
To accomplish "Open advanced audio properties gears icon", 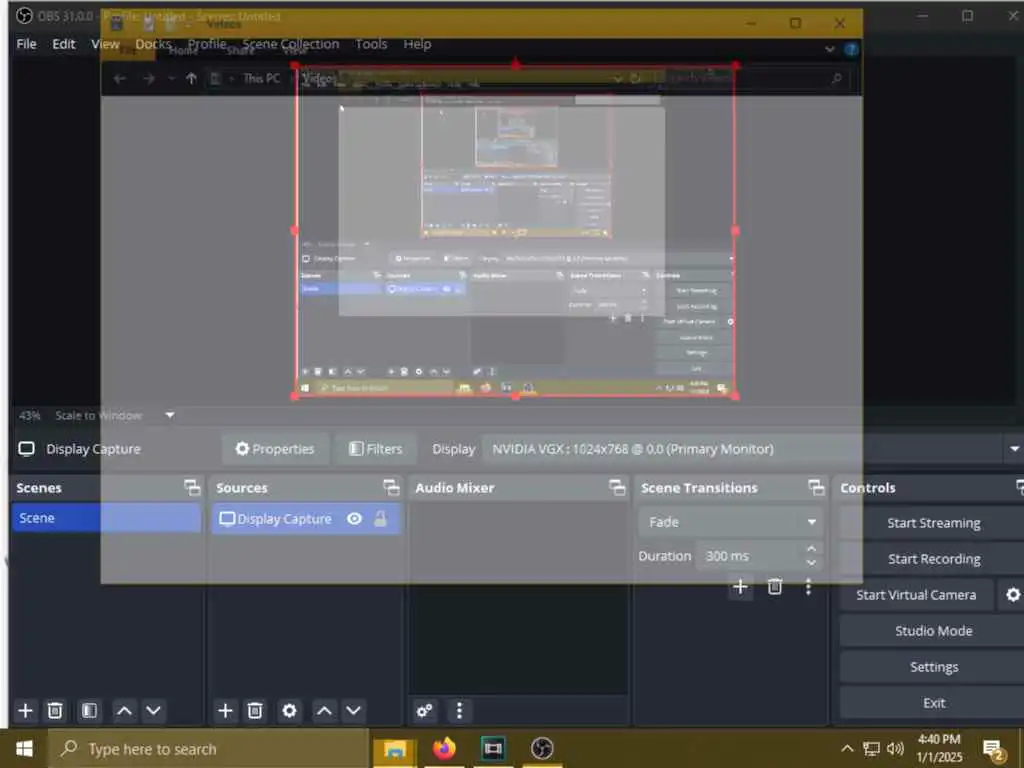I will [x=424, y=711].
